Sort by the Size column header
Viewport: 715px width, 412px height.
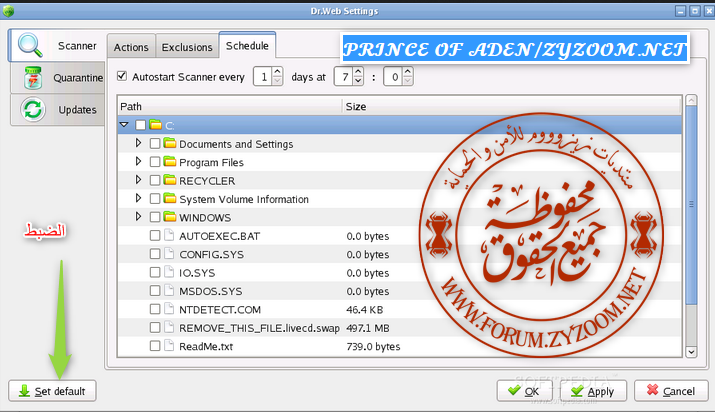click(511, 106)
